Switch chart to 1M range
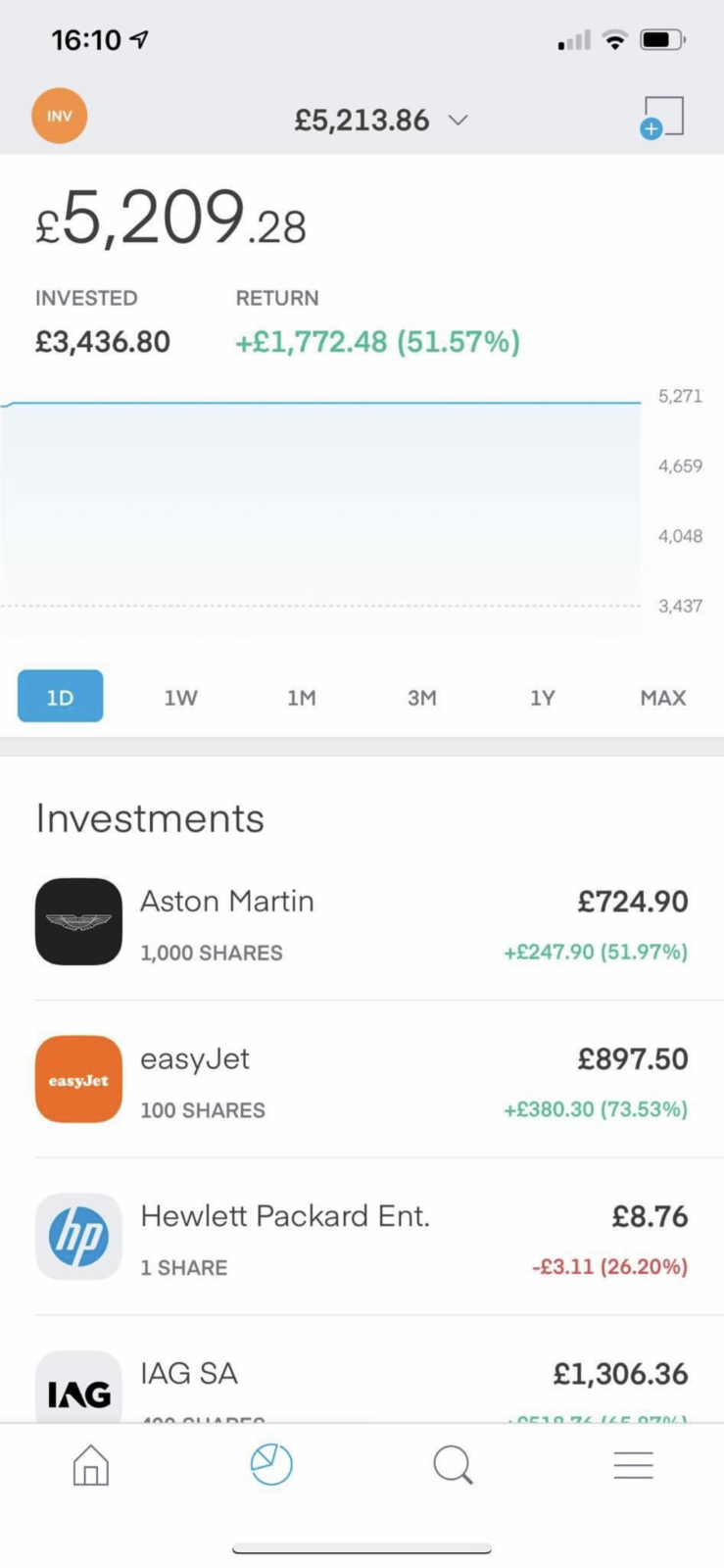 click(x=301, y=698)
